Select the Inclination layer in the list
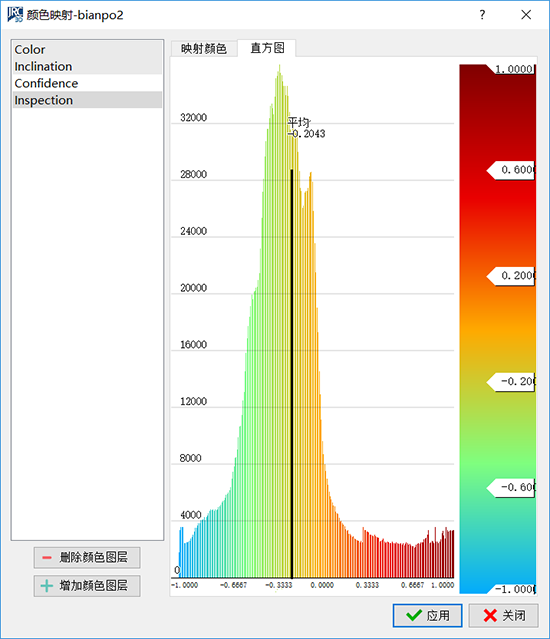The image size is (550, 639). pyautogui.click(x=87, y=66)
